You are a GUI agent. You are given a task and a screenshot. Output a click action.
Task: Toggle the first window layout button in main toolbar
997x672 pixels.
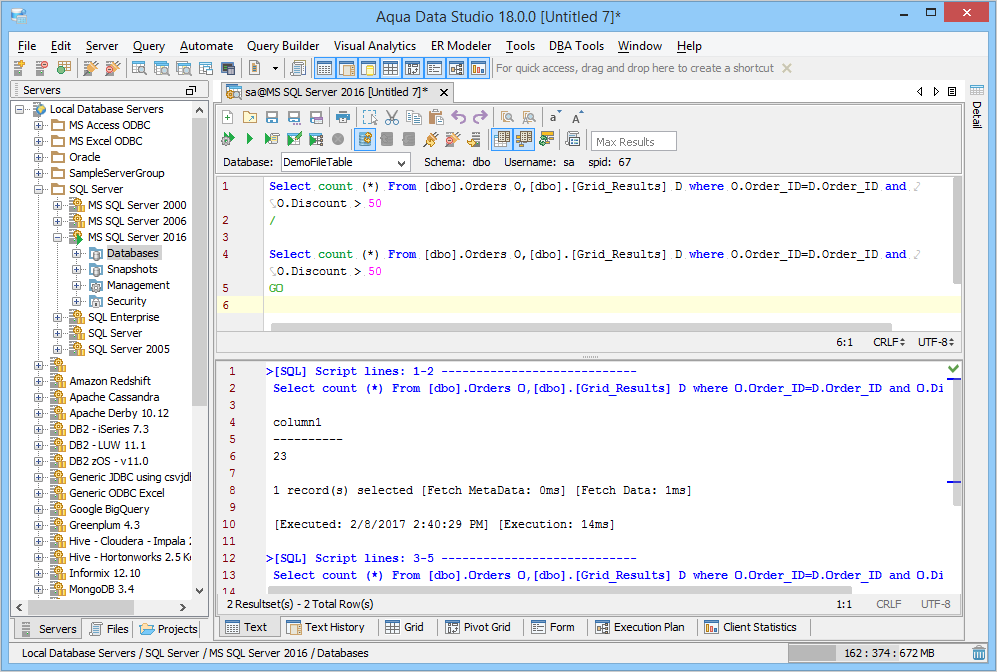(x=324, y=68)
